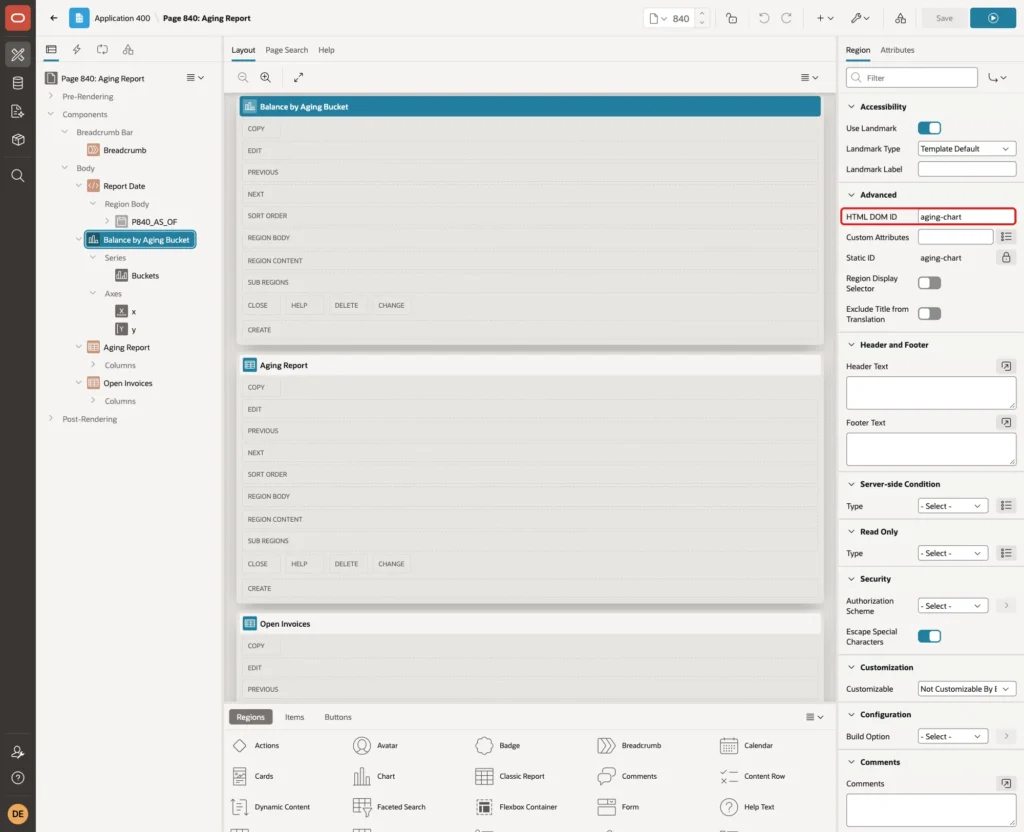This screenshot has height=832, width=1024.
Task: Click the HTML DOM ID field
Action: (x=966, y=217)
